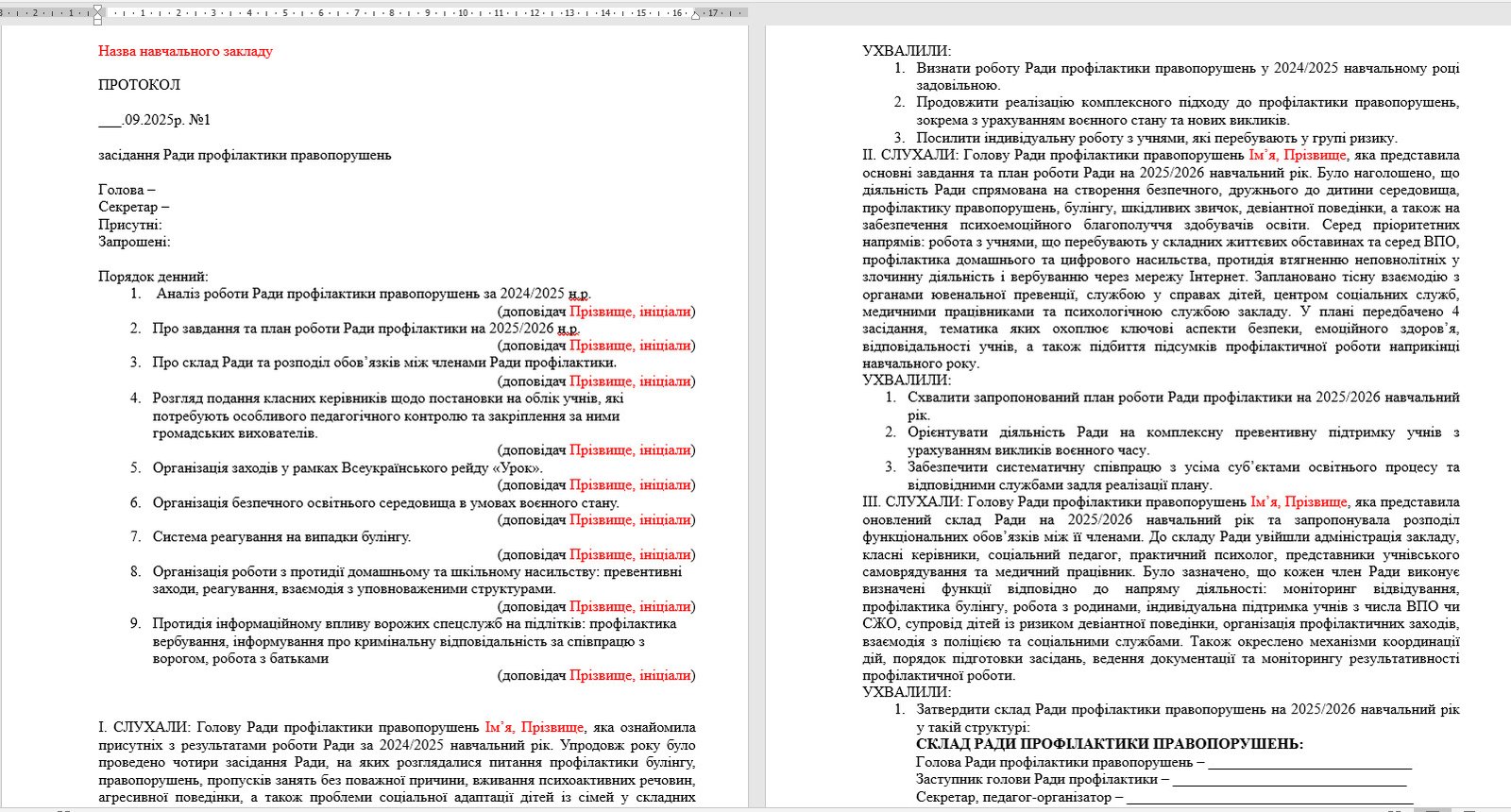The width and height of the screenshot is (1511, 812).
Task: Click the "Голова –" line
Action: tap(127, 190)
